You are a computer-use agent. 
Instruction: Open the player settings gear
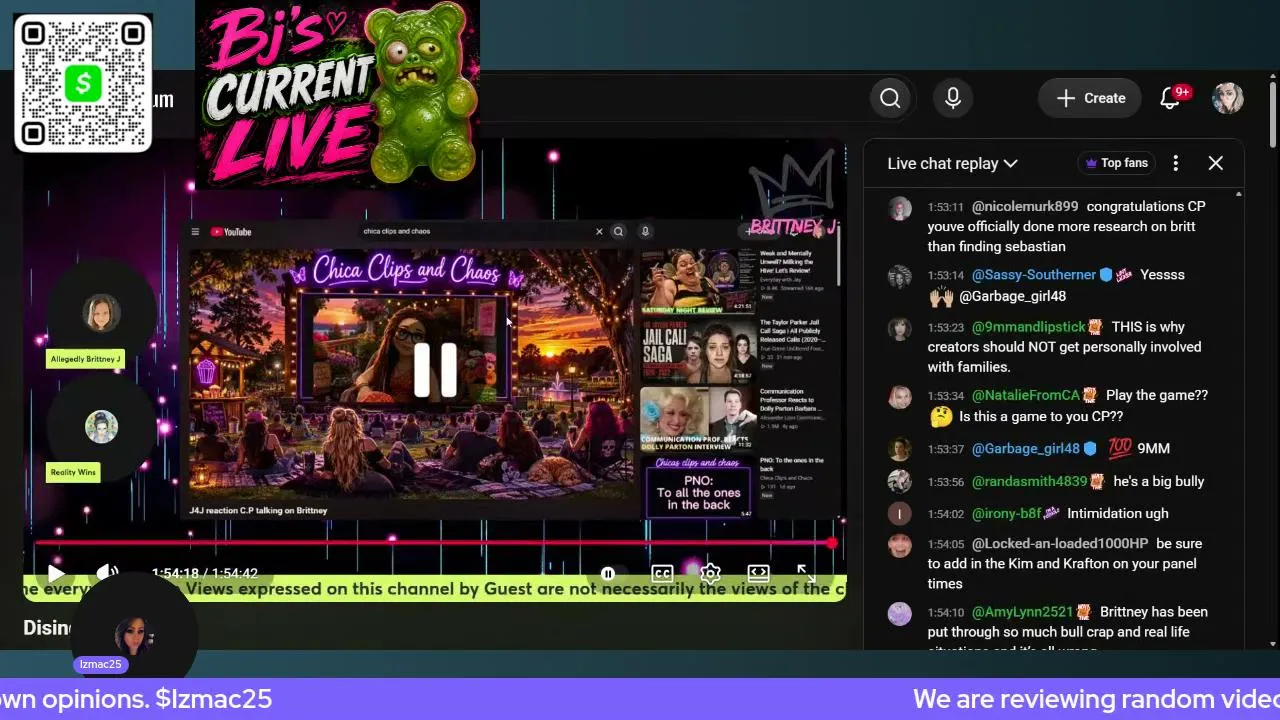[710, 573]
